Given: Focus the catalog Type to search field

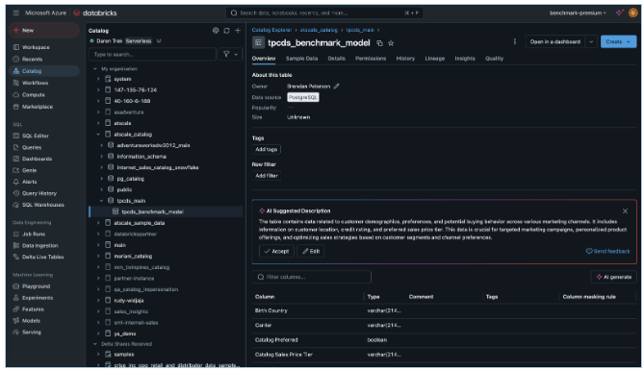Looking at the screenshot, I should 152,54.
